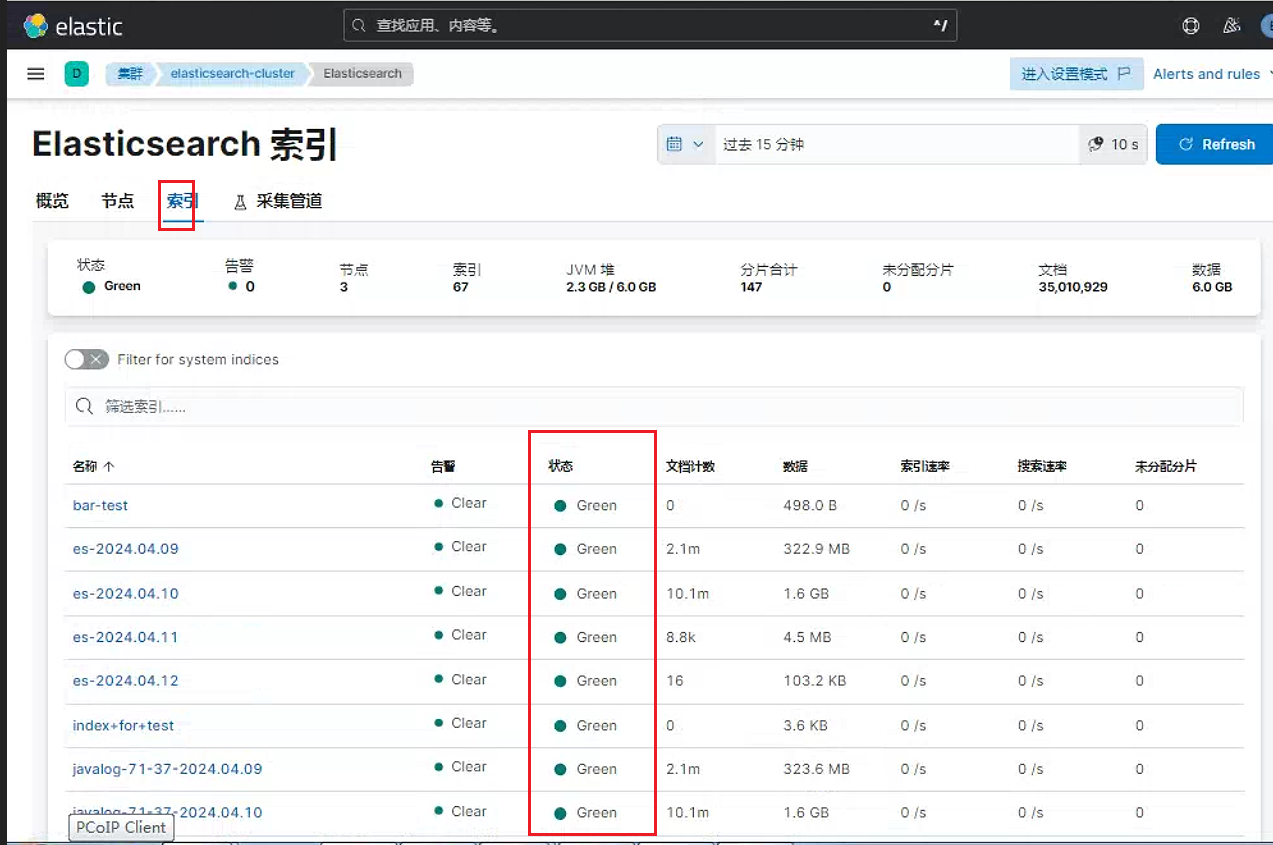Screen dimensions: 1273x845
Task: Sort by the 索引速率 column header
Action: pos(925,466)
